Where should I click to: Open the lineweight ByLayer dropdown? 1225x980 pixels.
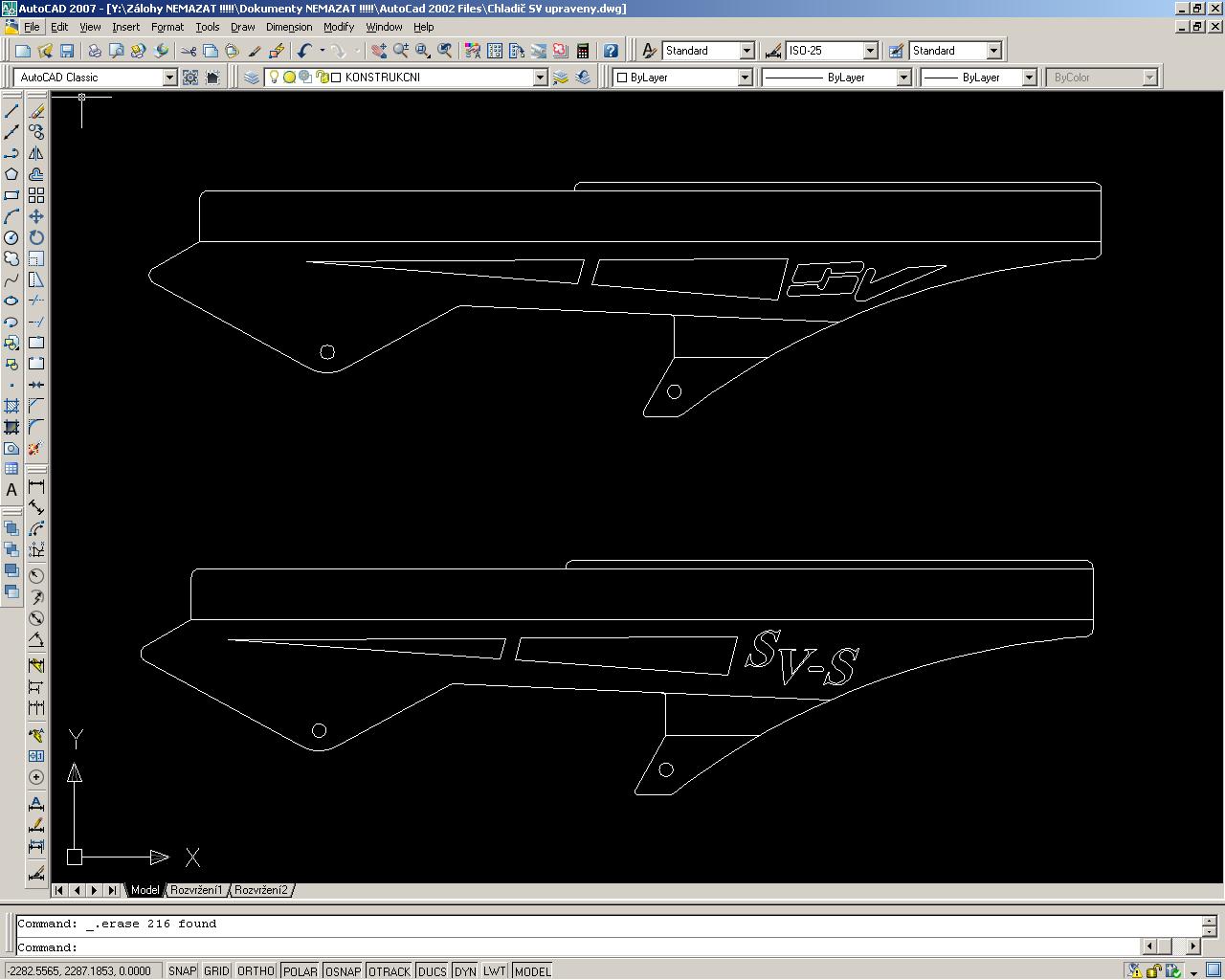pyautogui.click(x=1029, y=78)
